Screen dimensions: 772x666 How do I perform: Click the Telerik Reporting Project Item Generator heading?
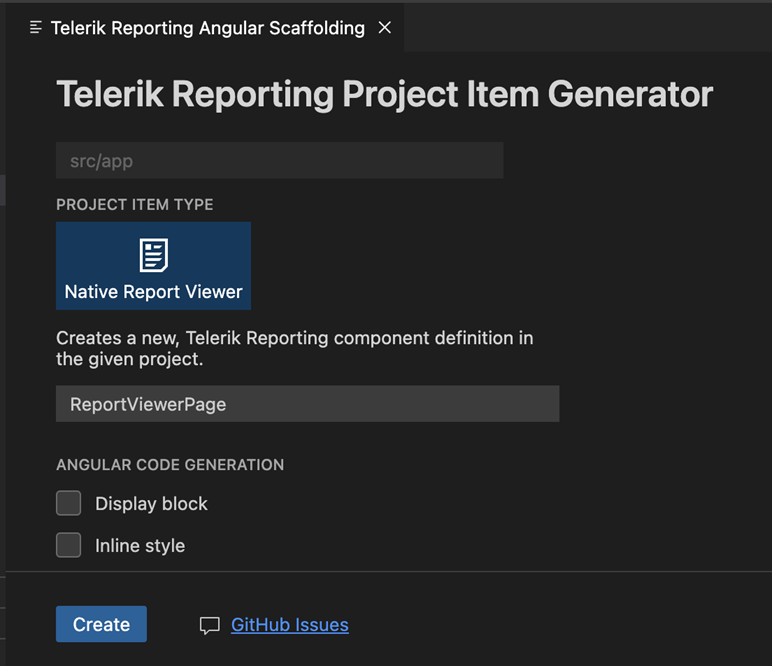(384, 95)
